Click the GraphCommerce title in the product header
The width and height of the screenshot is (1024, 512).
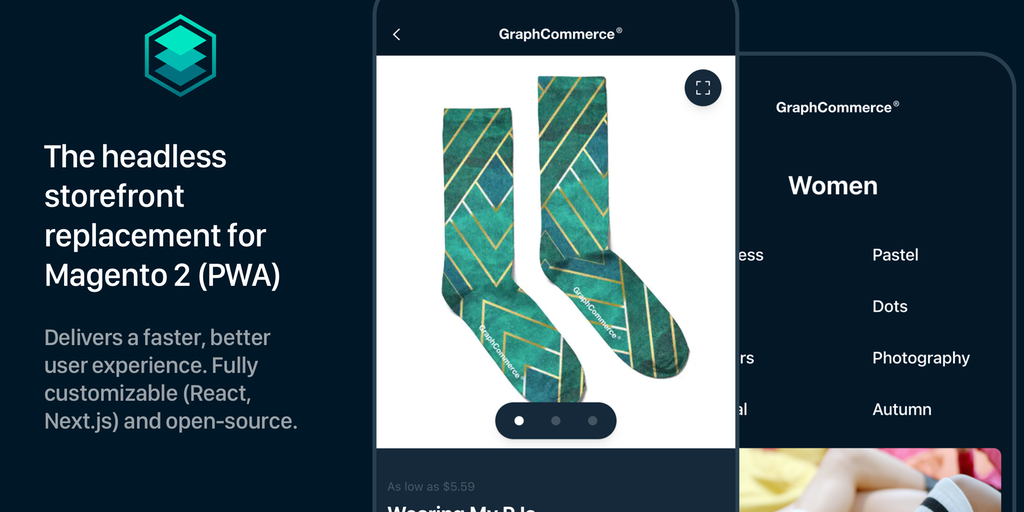tap(560, 34)
